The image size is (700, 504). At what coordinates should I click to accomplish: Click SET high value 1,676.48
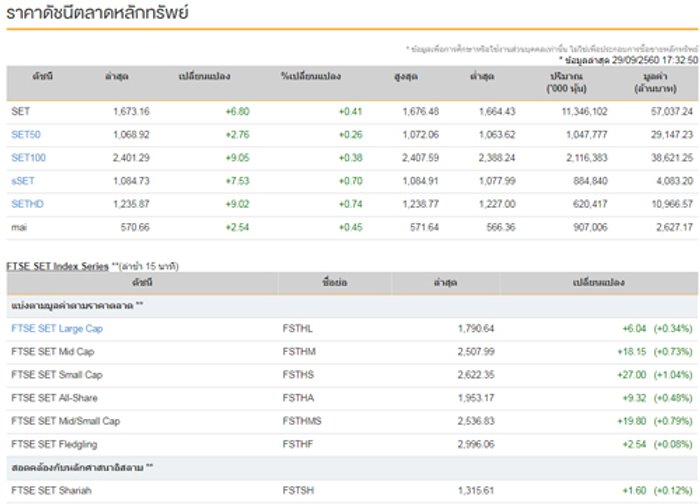pos(421,111)
